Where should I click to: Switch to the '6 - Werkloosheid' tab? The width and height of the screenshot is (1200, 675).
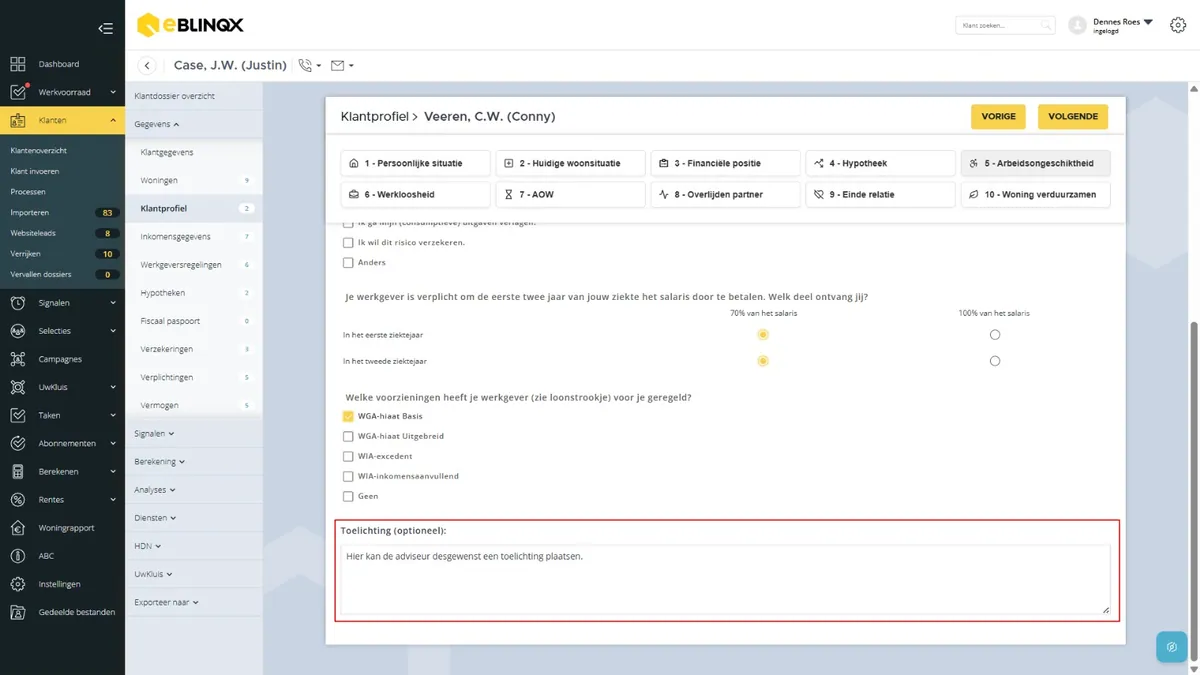(x=415, y=194)
